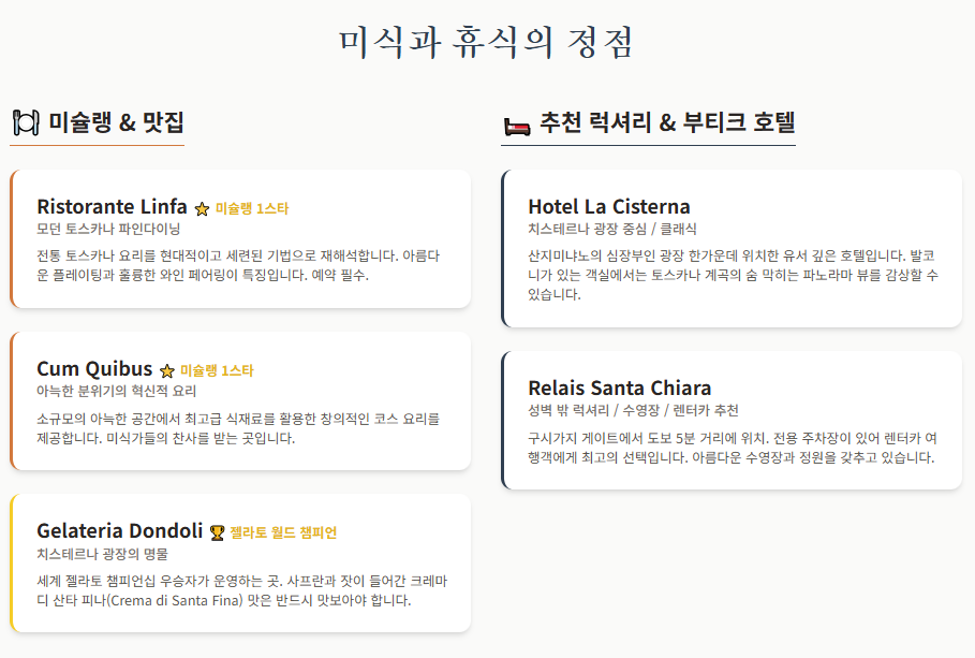Click the 미식과 휴식의 정점 page title
Viewport: 975px width, 658px height.
[486, 43]
